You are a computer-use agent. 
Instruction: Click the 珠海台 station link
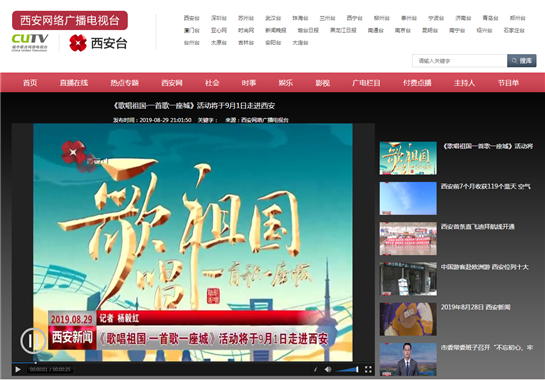tap(300, 18)
